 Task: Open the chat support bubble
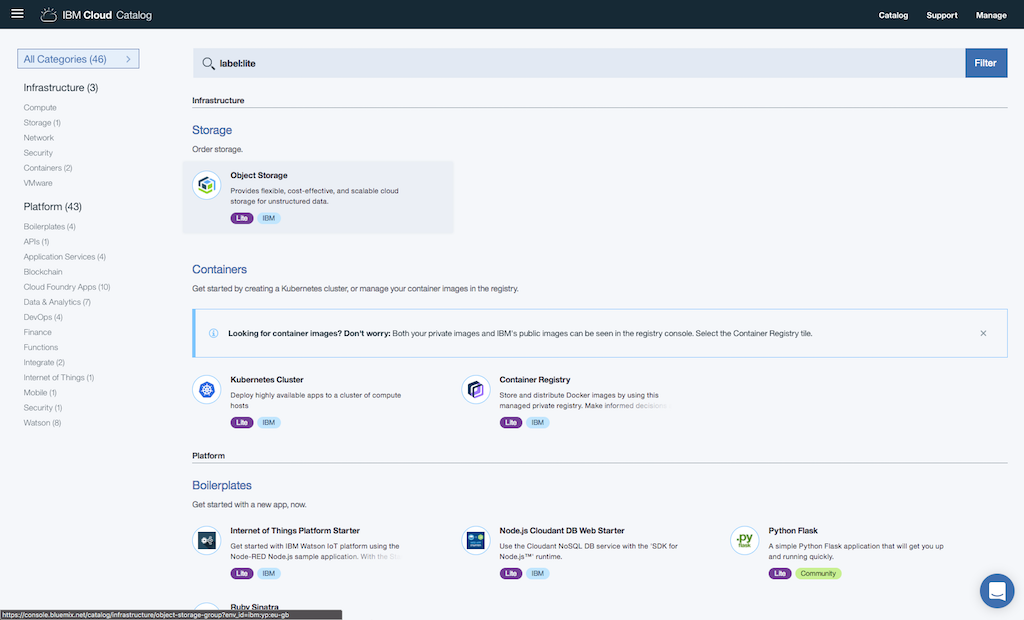pos(996,591)
